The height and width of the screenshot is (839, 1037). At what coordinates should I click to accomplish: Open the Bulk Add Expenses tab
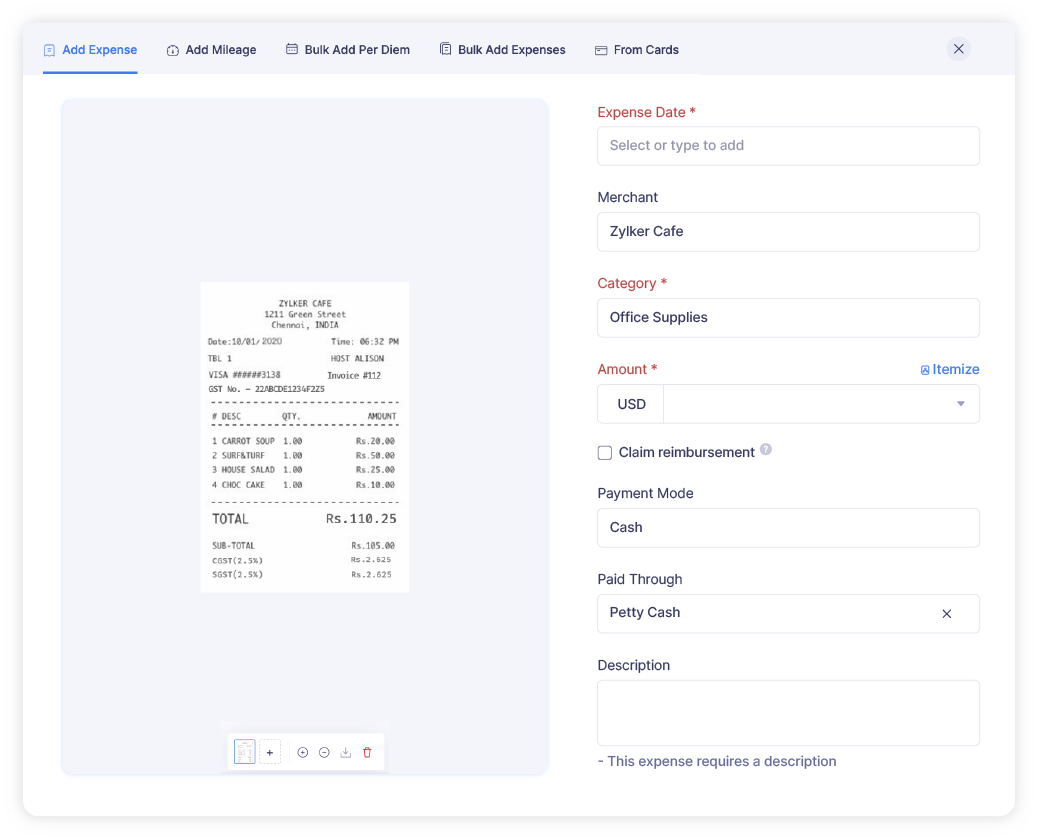tap(502, 49)
